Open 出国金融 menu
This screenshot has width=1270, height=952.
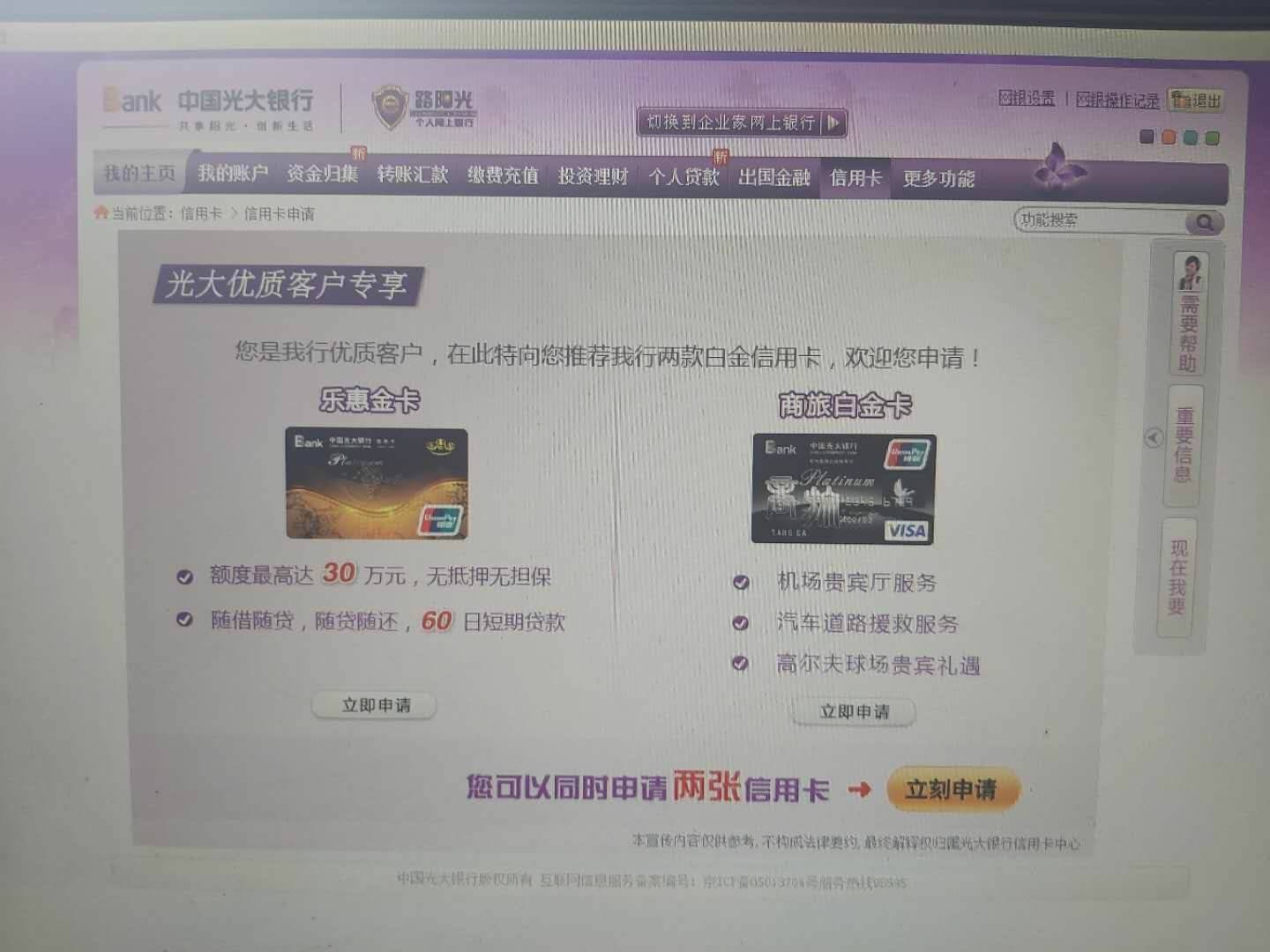click(x=774, y=177)
